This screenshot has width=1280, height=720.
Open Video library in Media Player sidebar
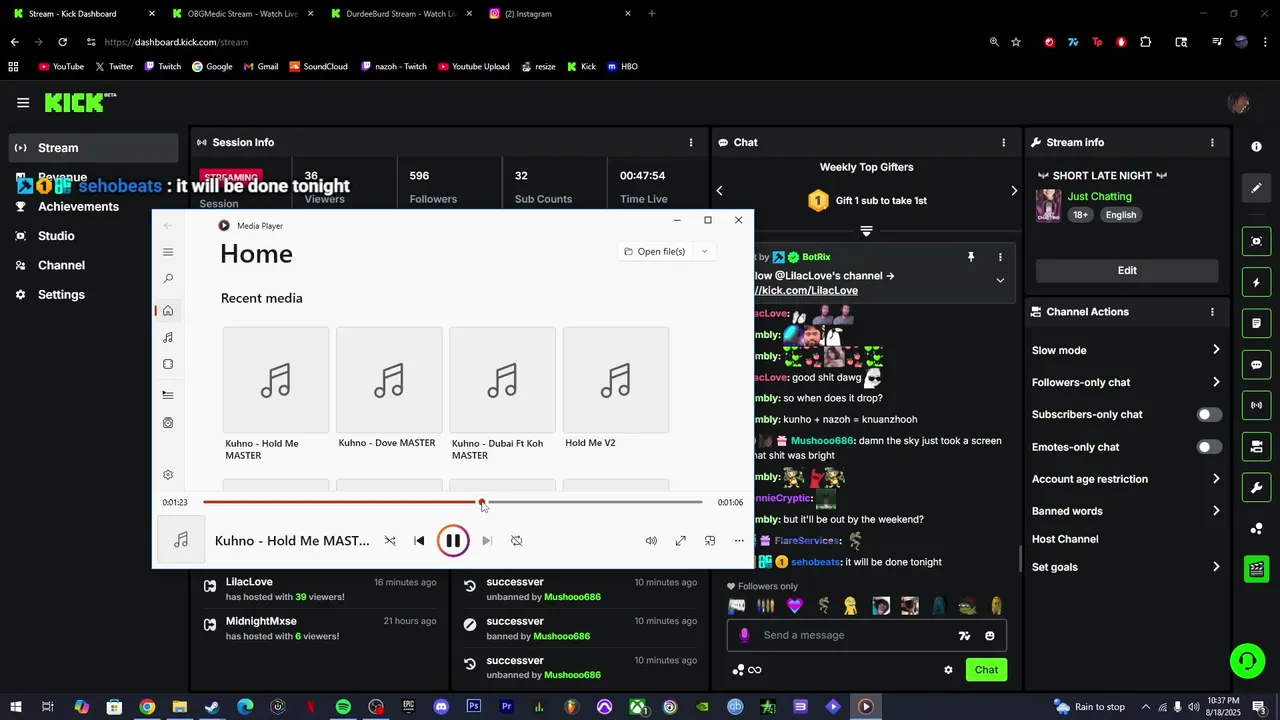point(168,365)
